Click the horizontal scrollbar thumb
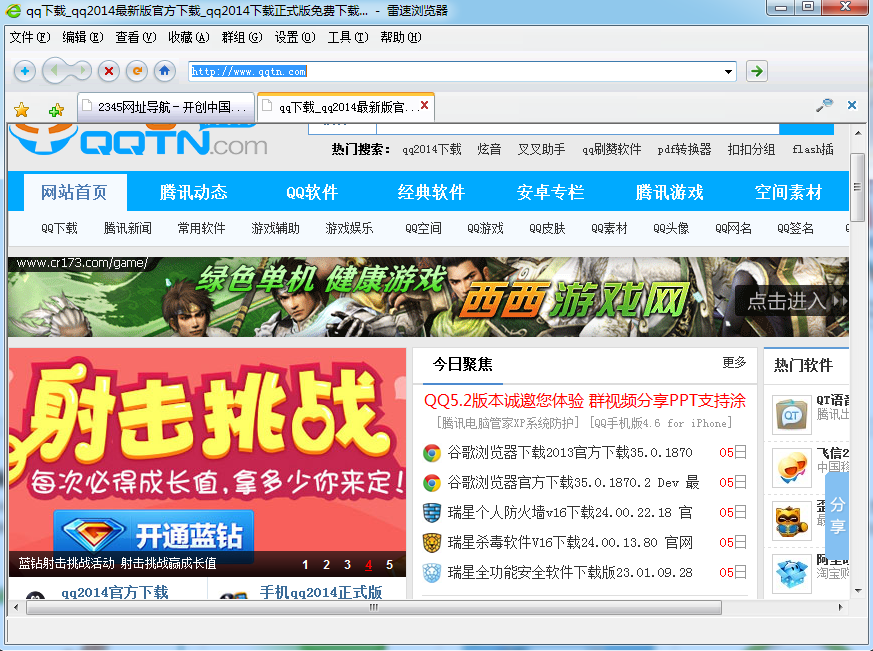 point(374,607)
